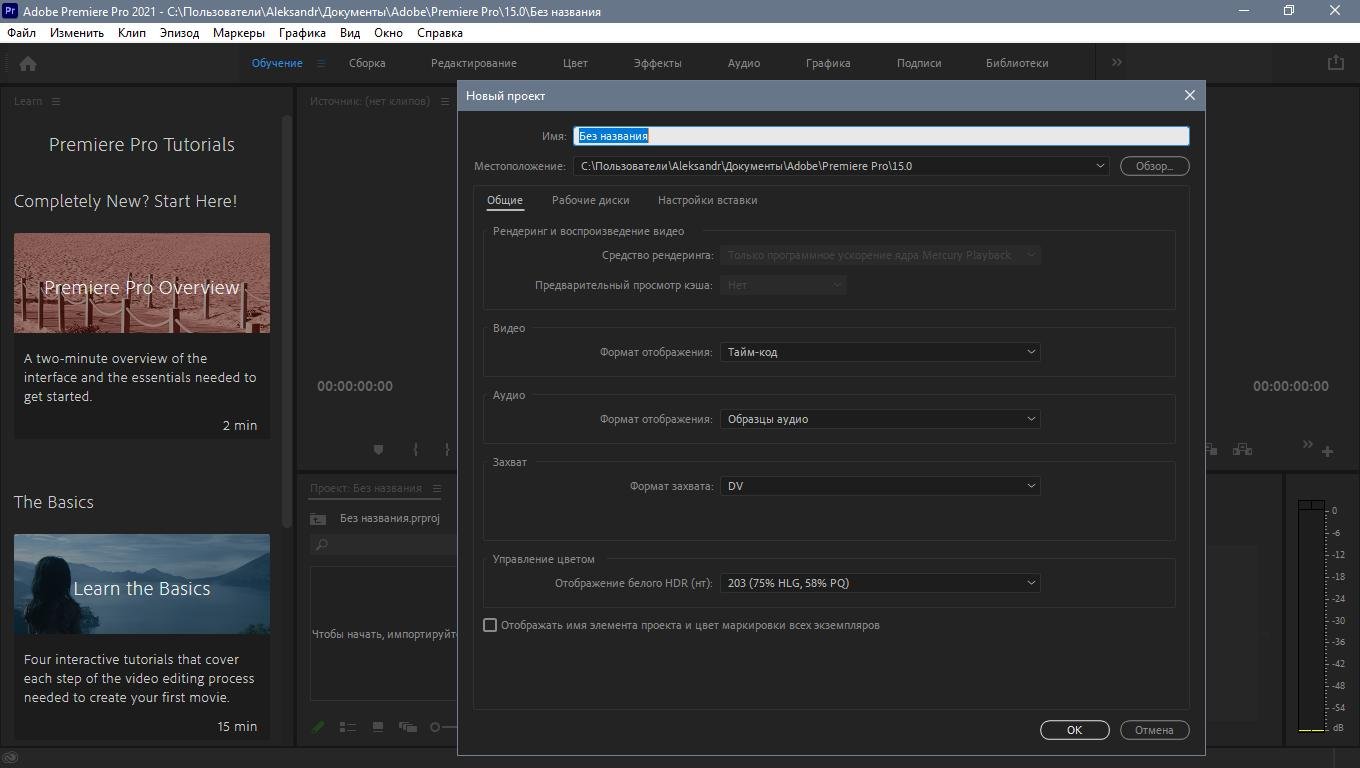1360x768 pixels.
Task: Open the audio display format dropdown
Action: click(879, 419)
